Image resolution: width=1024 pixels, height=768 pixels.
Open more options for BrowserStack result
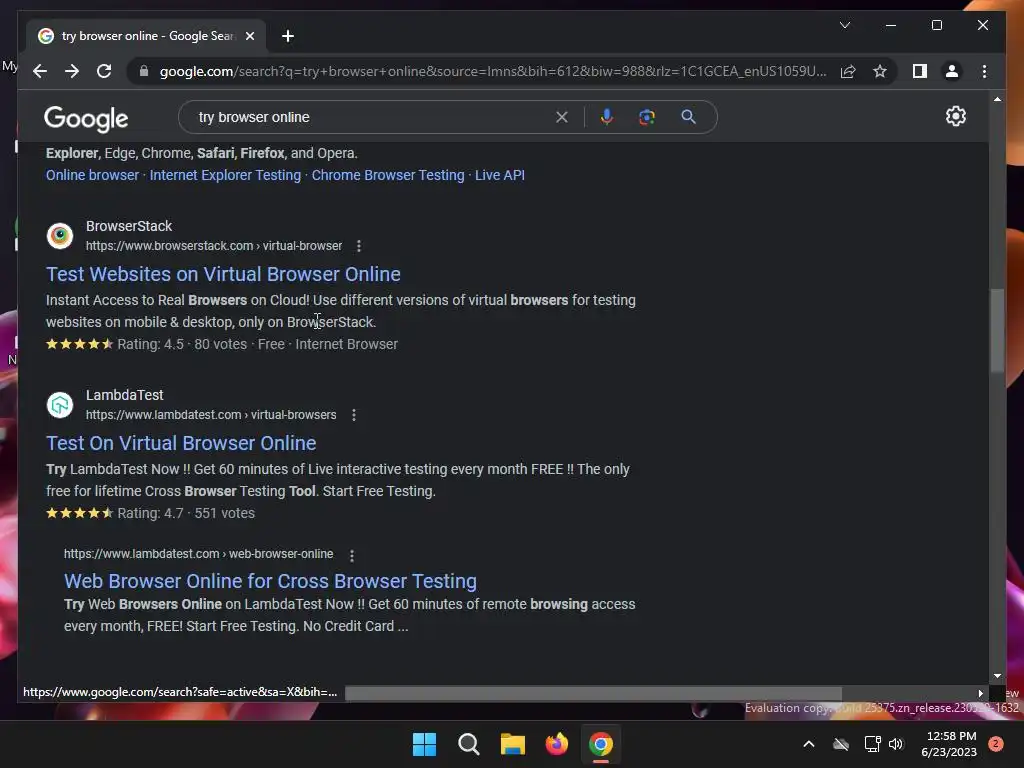click(x=359, y=246)
